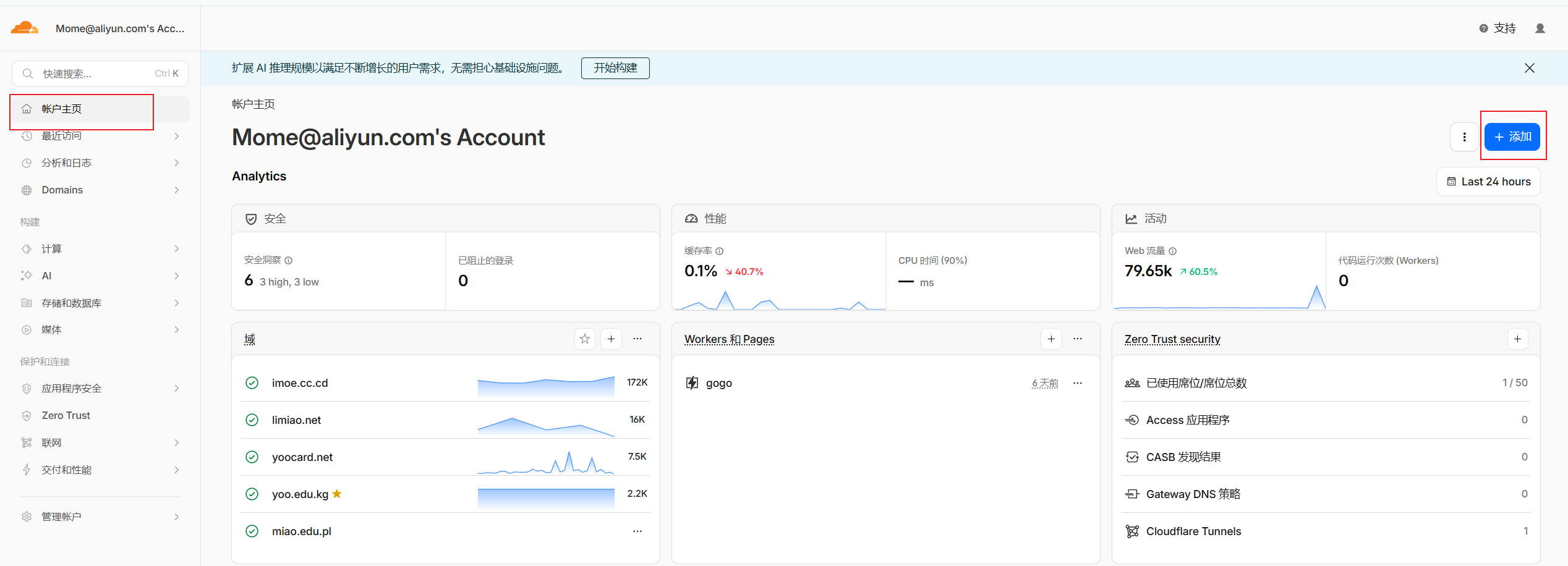Open the imoe.cc.cd domain link
This screenshot has height=566, width=1568.
[300, 383]
